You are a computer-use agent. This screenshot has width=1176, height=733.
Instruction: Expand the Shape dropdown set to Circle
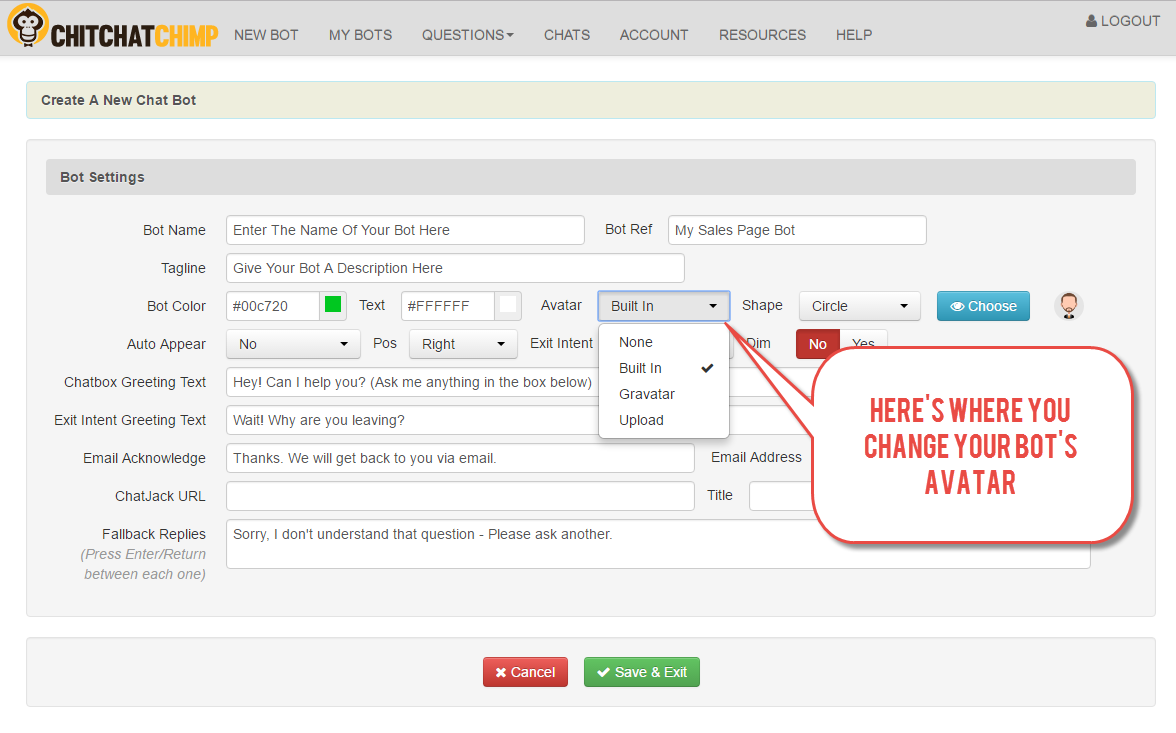860,306
